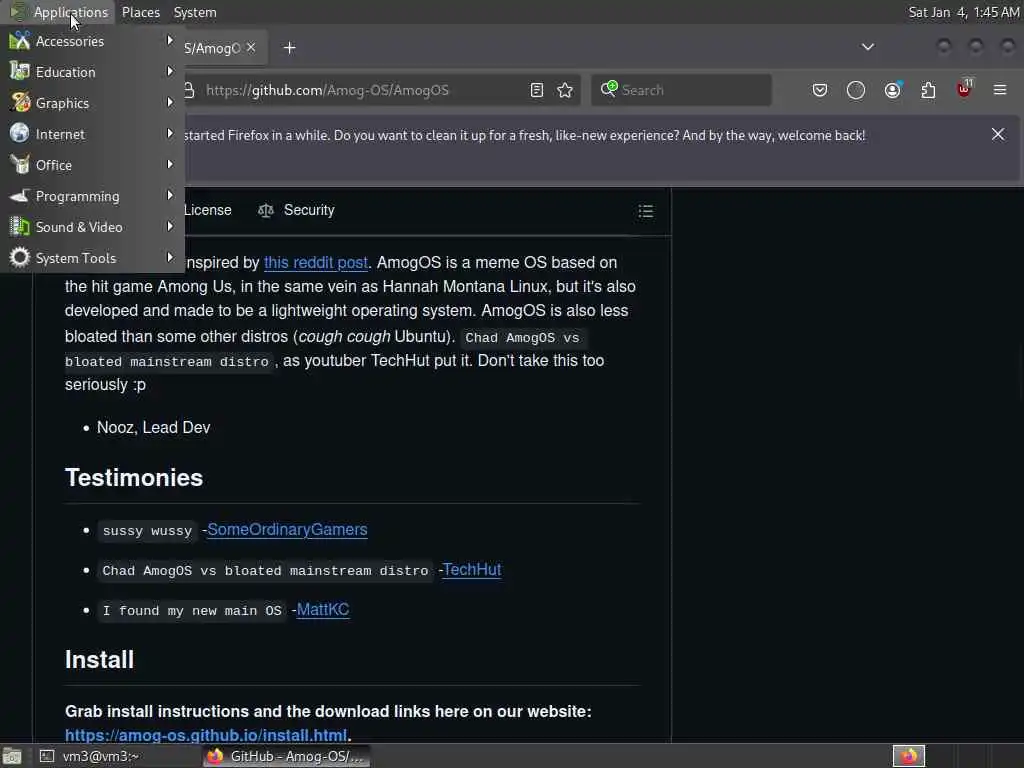Click the Applications menu in top panel
This screenshot has height=768, width=1024.
coord(71,12)
